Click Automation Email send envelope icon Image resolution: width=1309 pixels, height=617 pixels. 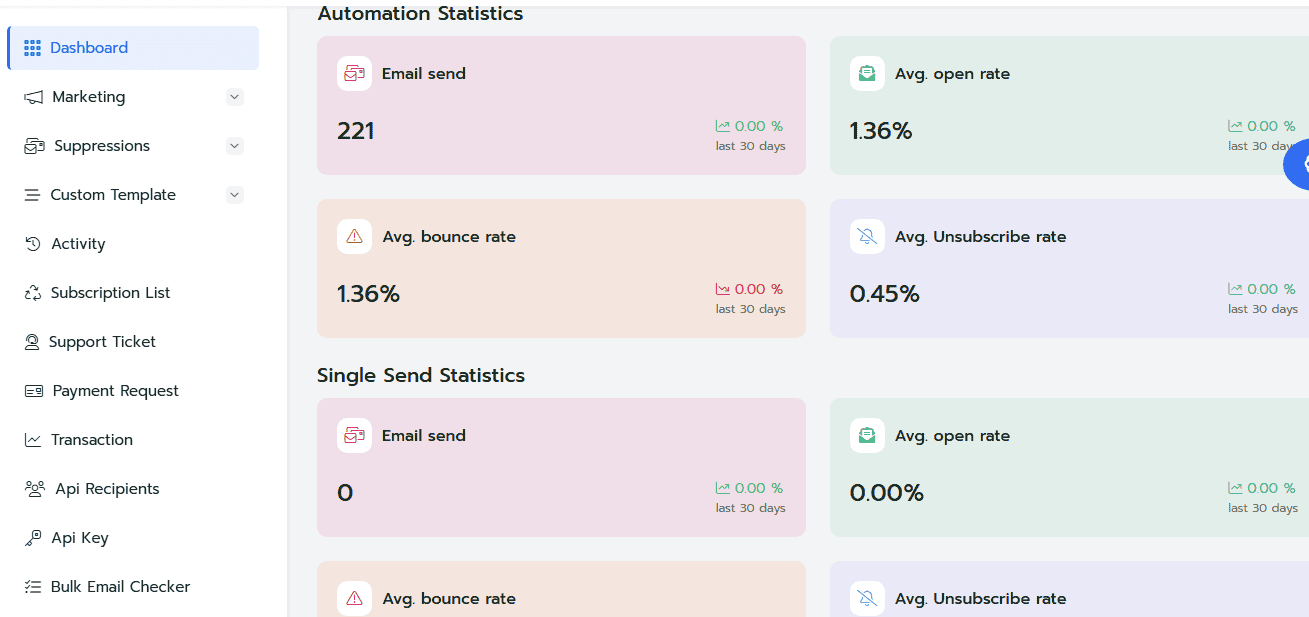[354, 74]
